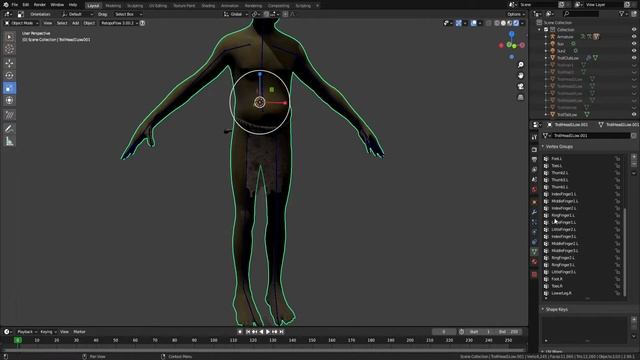This screenshot has width=640, height=360.
Task: Open the Select Box drag dropdown
Action: (128, 14)
